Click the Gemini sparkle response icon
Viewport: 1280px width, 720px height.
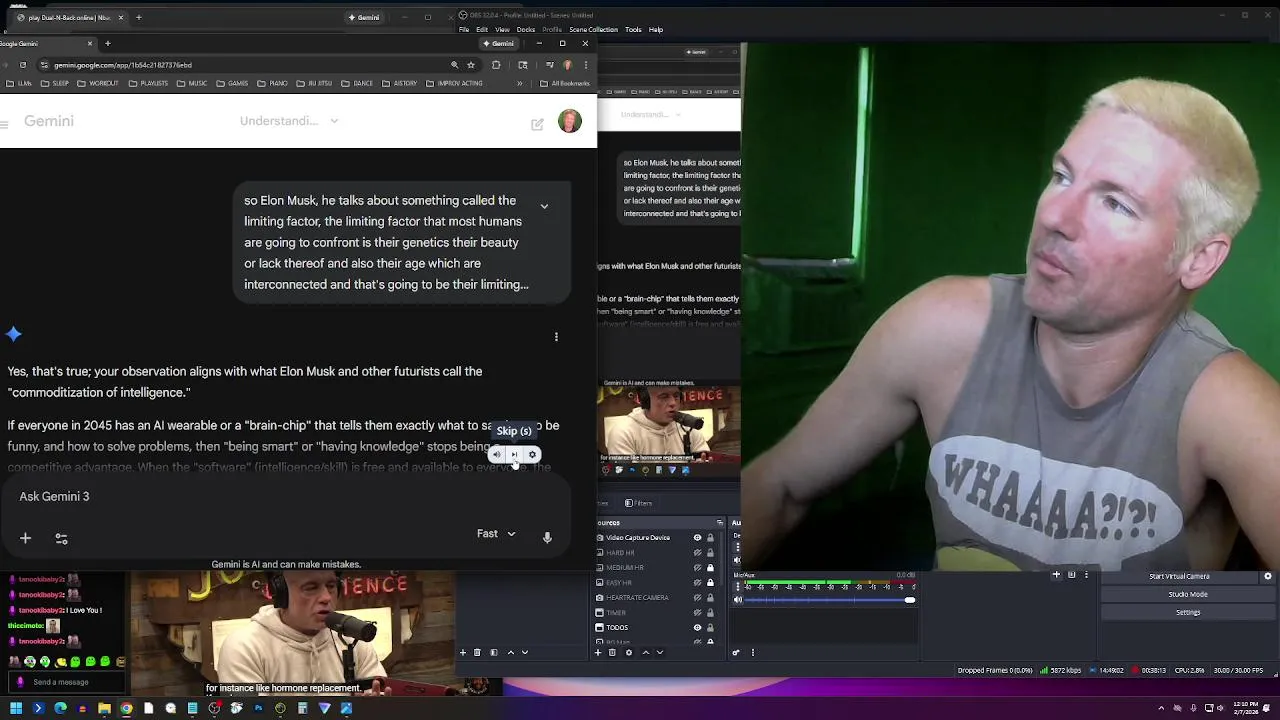(14, 334)
